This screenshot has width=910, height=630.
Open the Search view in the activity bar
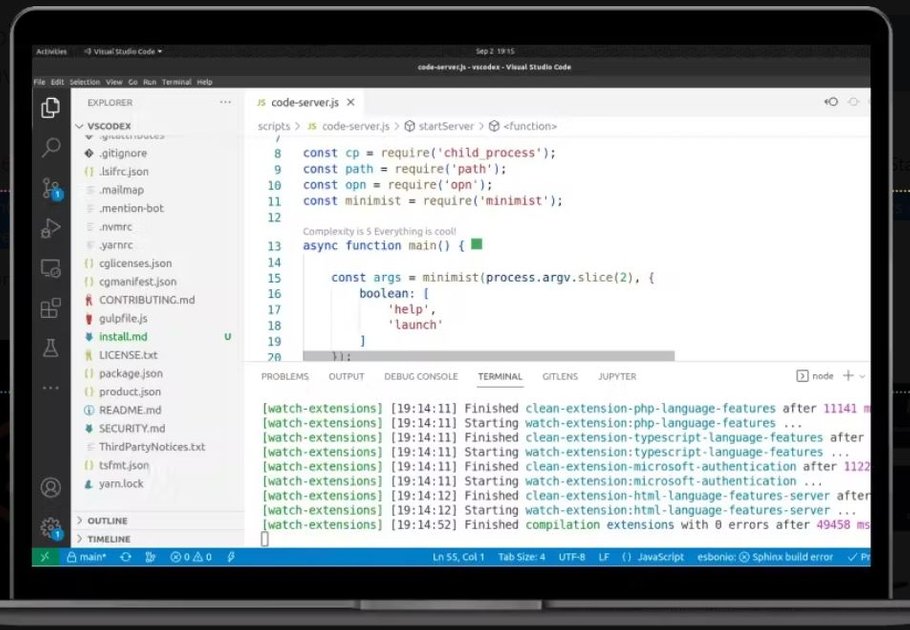(51, 147)
